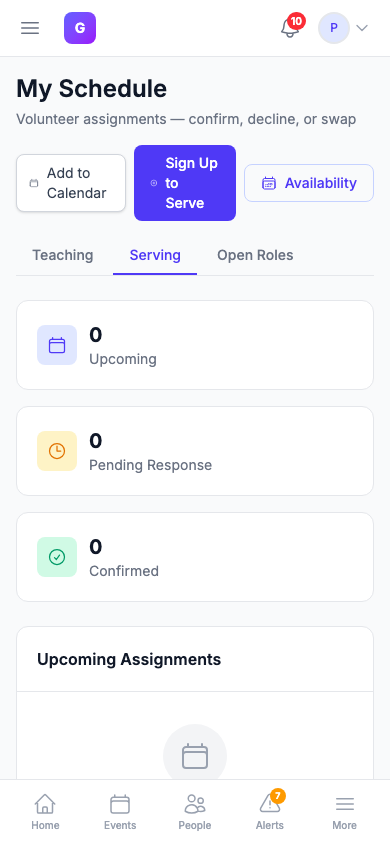Open the hamburger navigation menu
Image resolution: width=390 pixels, height=844 pixels.
[x=30, y=28]
